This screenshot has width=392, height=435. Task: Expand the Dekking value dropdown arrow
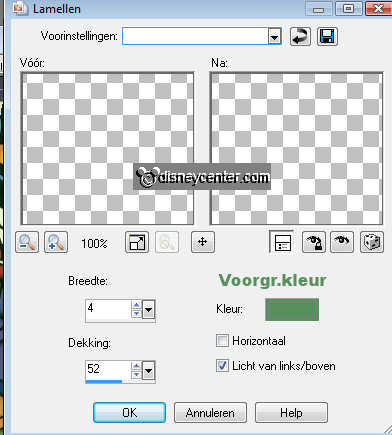pos(148,370)
